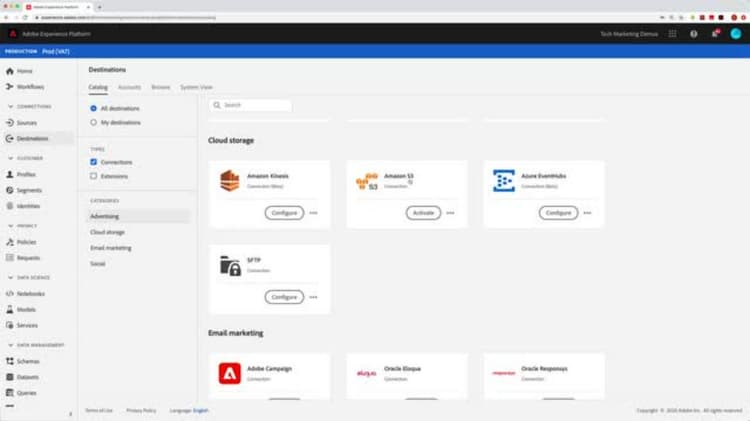This screenshot has width=750, height=421.
Task: Open Requests in the sidebar
Action: (x=23, y=258)
